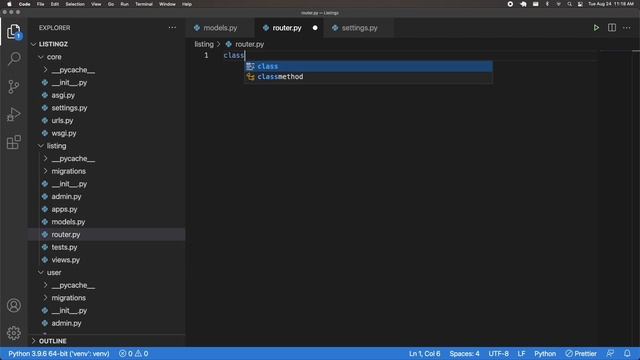
Task: Open the Manage gear icon
Action: pos(14,333)
